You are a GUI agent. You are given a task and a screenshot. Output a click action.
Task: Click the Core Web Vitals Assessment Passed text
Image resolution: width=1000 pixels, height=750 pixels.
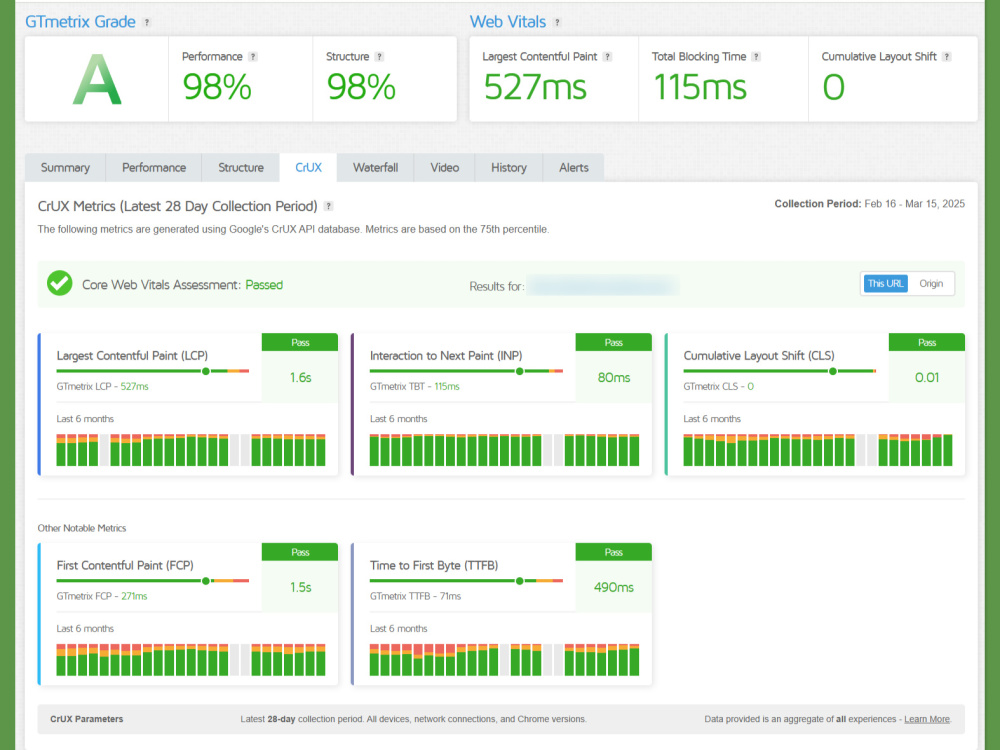tap(182, 285)
